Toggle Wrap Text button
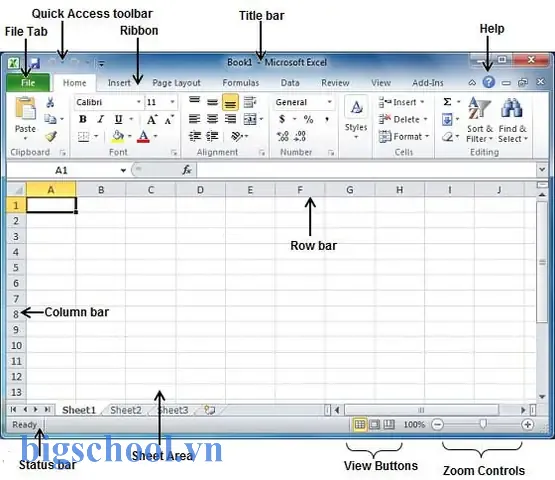555x480 pixels. coord(250,102)
